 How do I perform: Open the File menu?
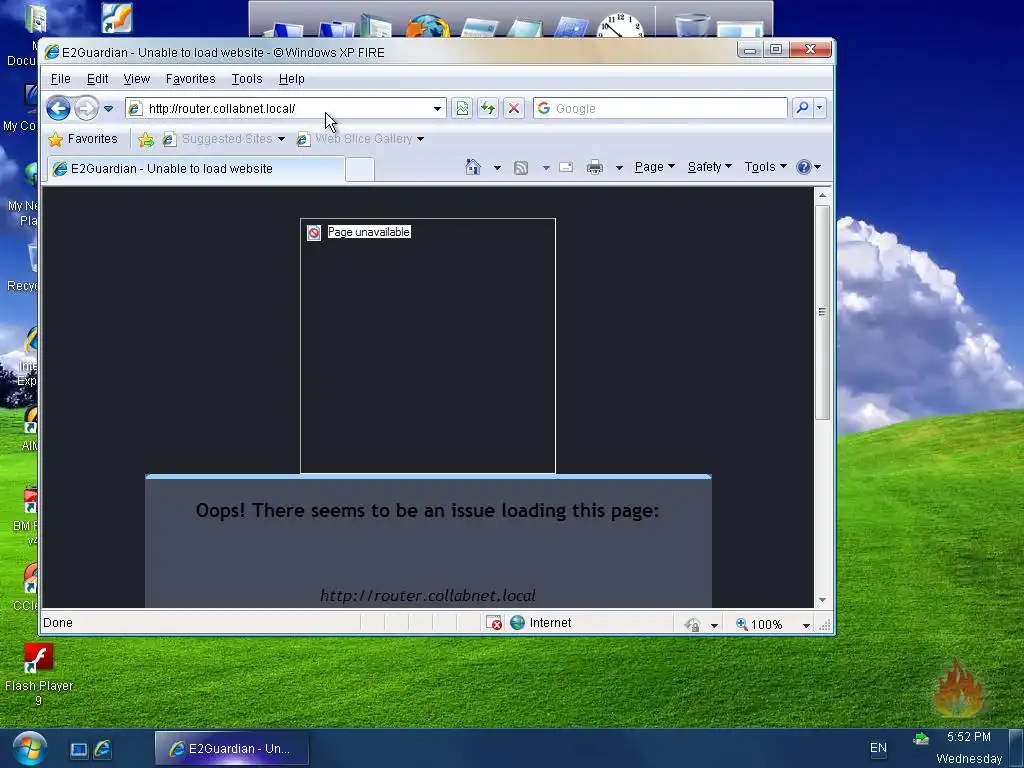(x=61, y=79)
